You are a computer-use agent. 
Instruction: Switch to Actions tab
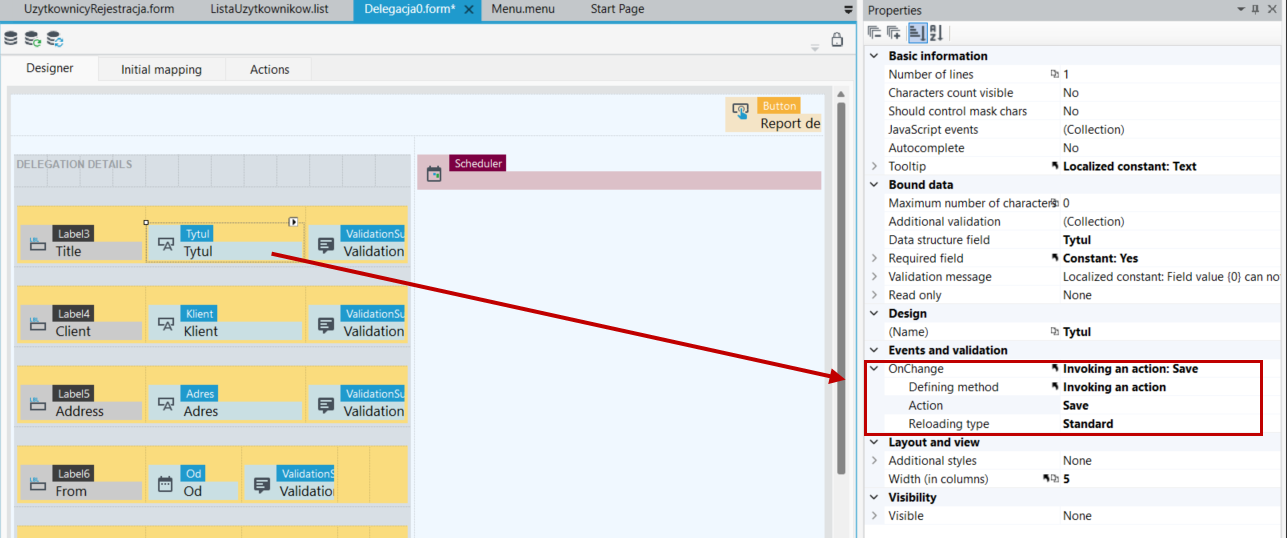pyautogui.click(x=269, y=69)
